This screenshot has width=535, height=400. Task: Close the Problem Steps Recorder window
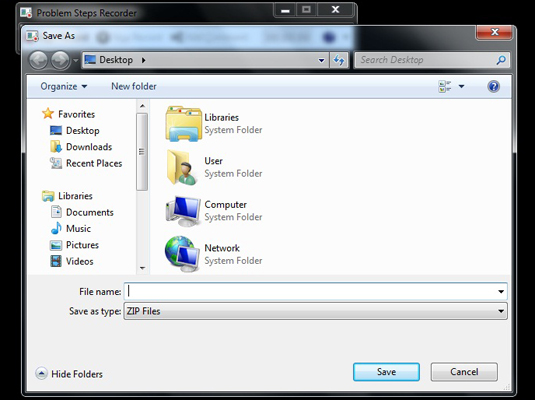coord(335,10)
